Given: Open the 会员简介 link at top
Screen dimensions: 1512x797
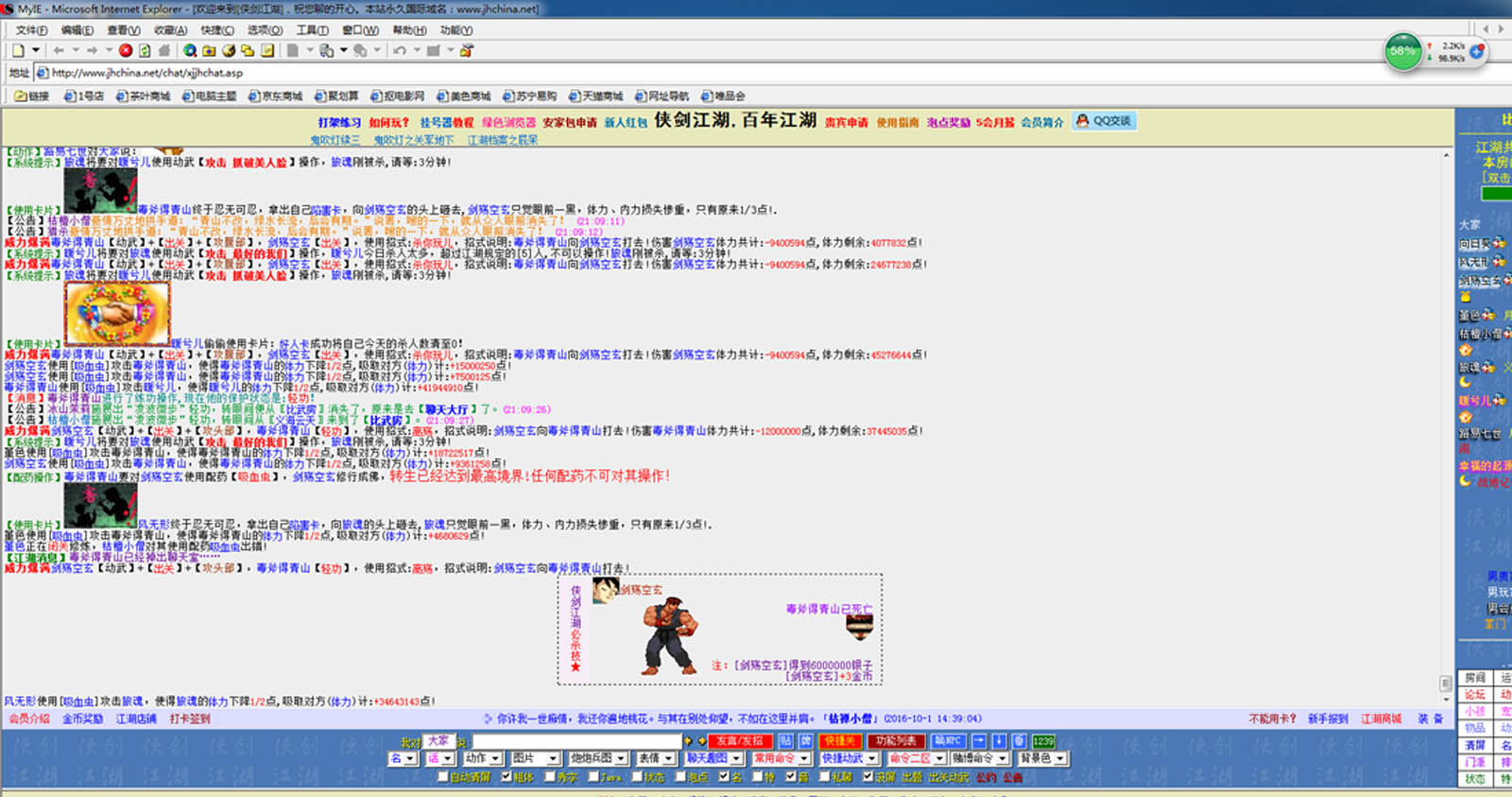Looking at the screenshot, I should pyautogui.click(x=1042, y=122).
